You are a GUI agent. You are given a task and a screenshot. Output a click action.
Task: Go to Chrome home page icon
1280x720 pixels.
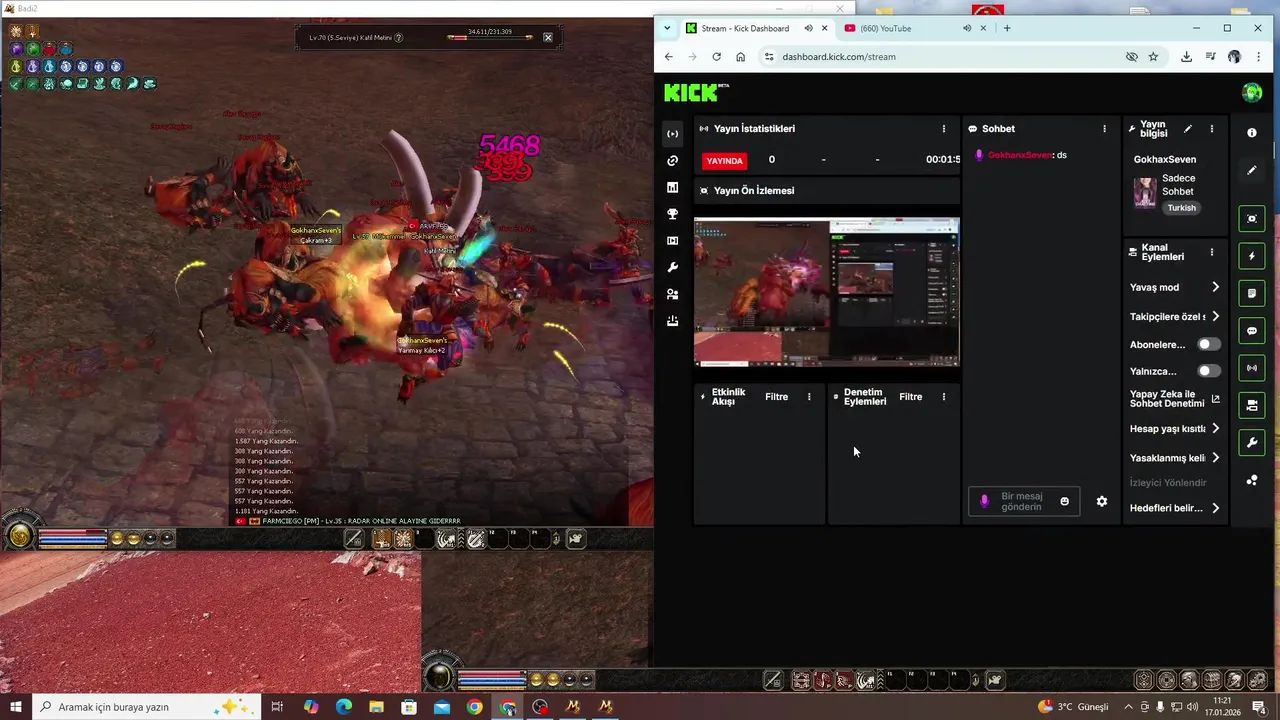click(740, 57)
